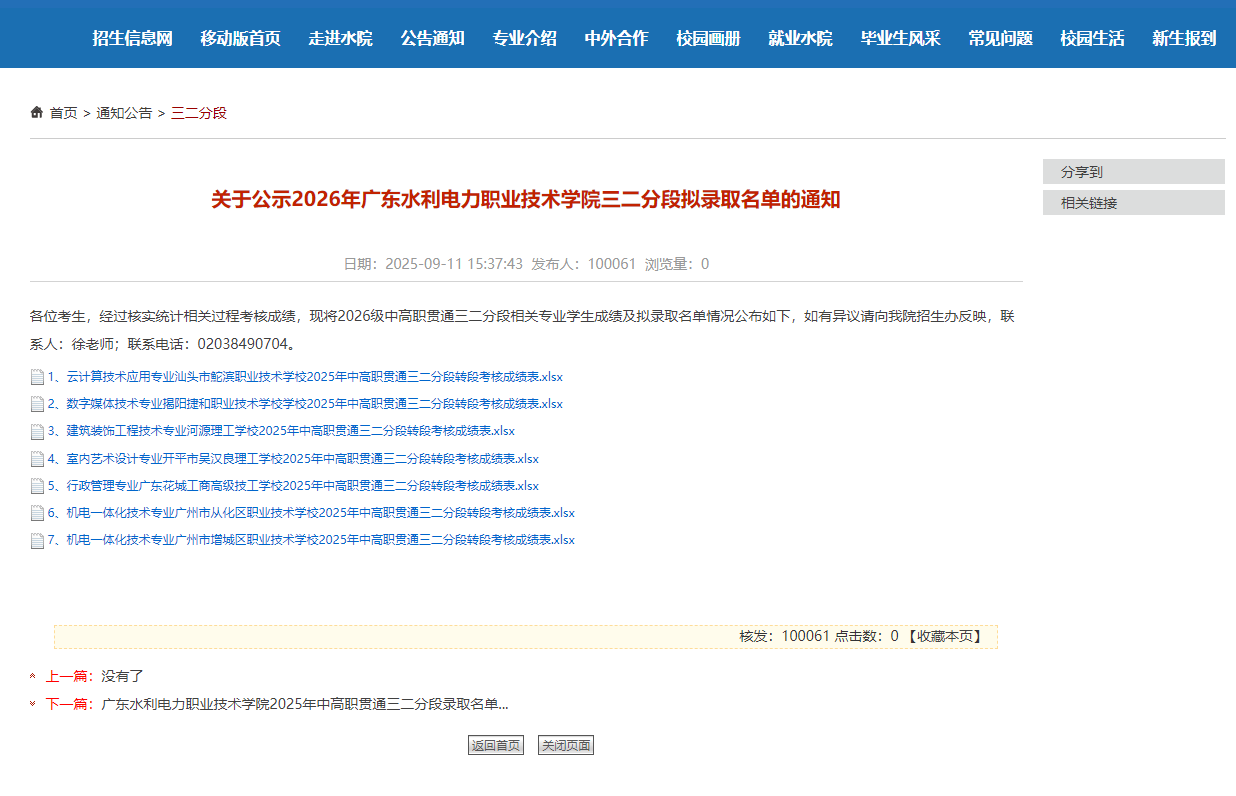Open the 公告通知 navigation menu

point(431,37)
